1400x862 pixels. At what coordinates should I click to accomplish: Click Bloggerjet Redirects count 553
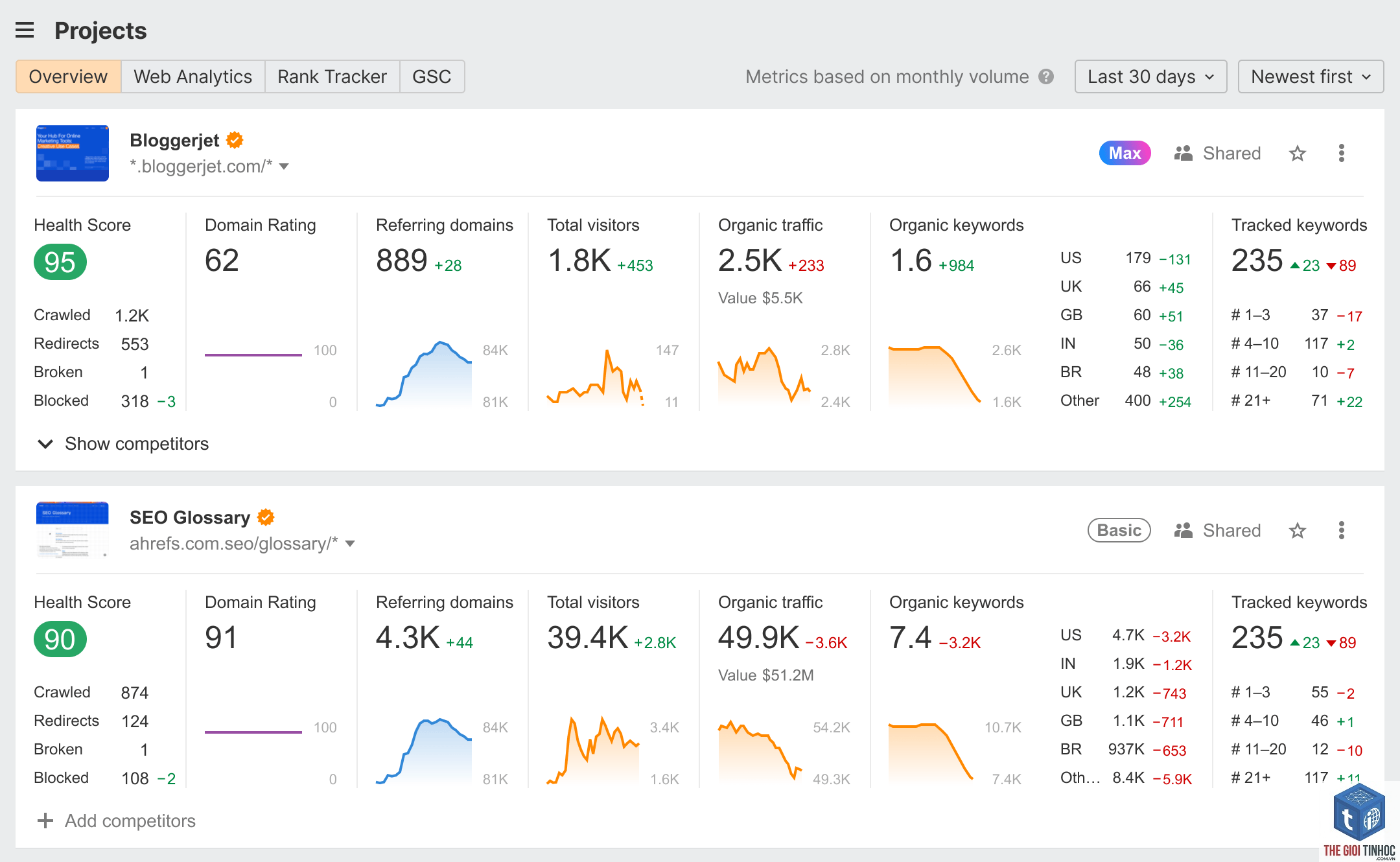[135, 344]
